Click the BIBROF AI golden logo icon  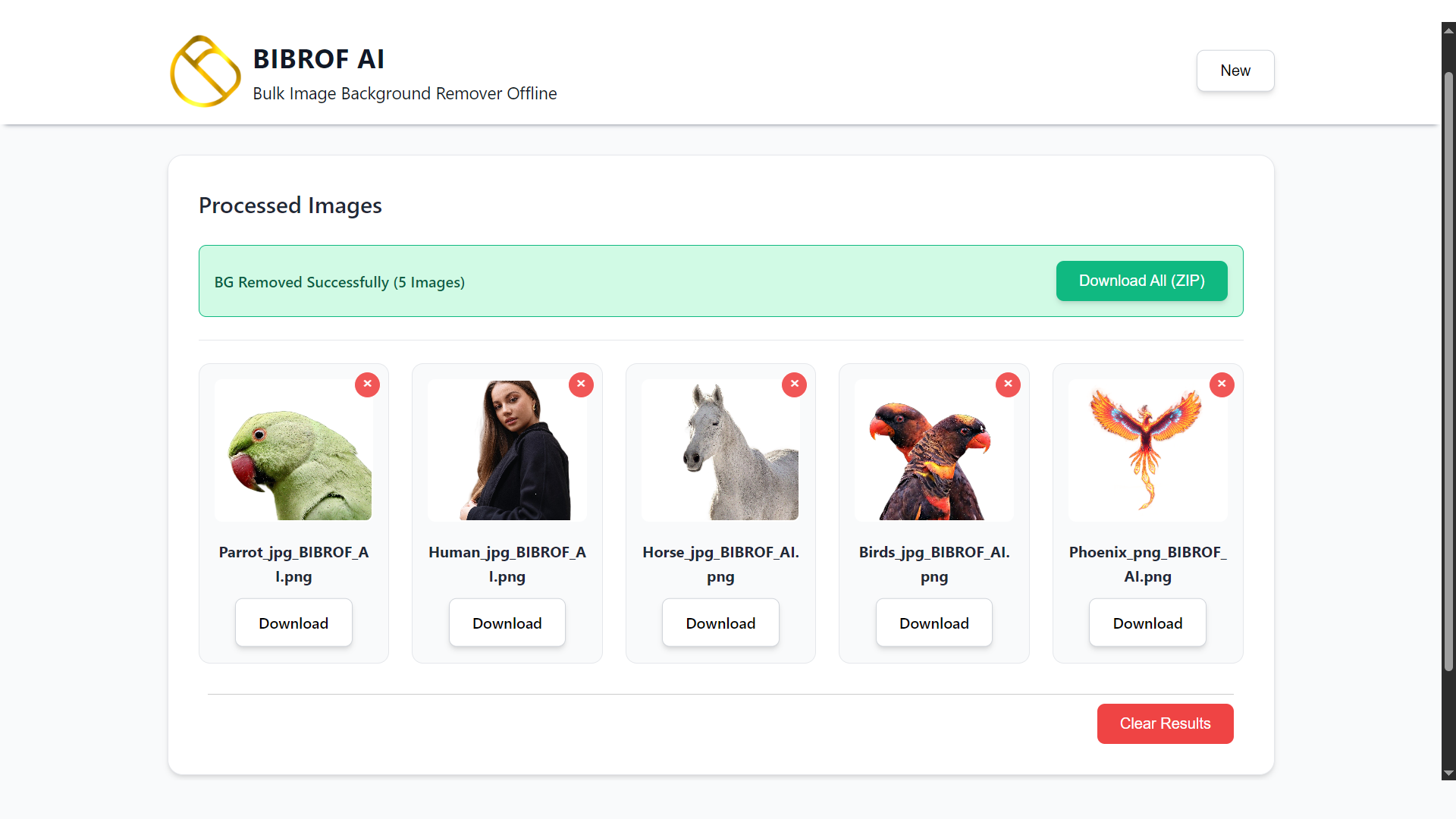pos(205,71)
